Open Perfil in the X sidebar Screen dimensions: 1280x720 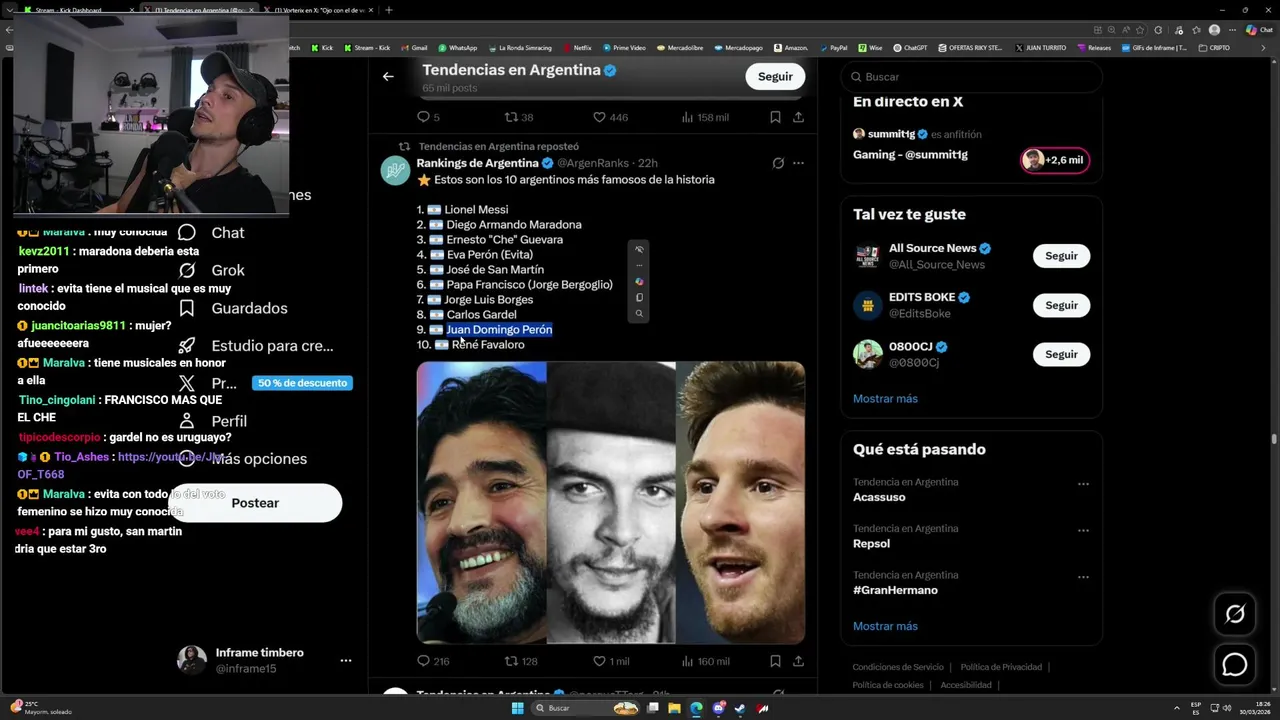211,421
